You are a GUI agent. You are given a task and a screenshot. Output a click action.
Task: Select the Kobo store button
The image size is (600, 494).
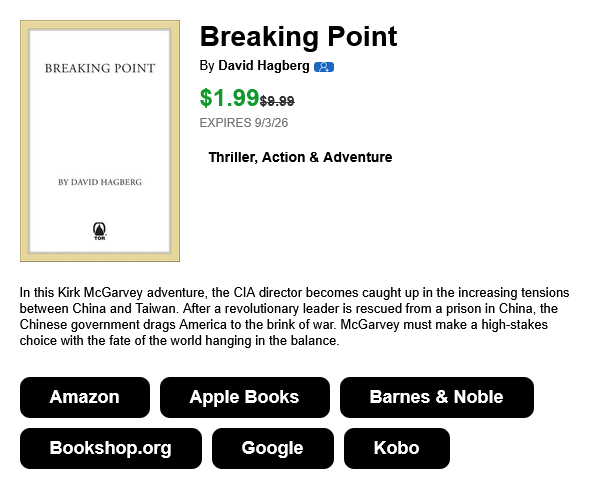click(x=396, y=448)
